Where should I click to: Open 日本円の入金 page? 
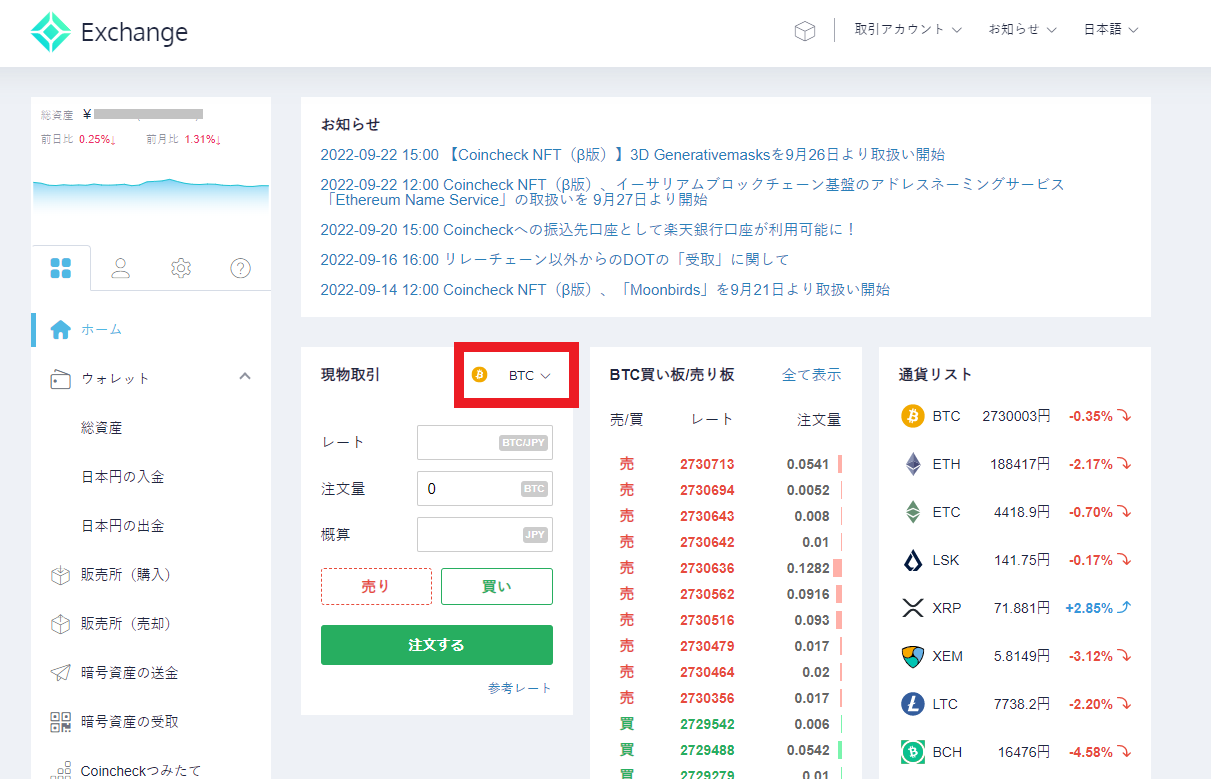122,476
